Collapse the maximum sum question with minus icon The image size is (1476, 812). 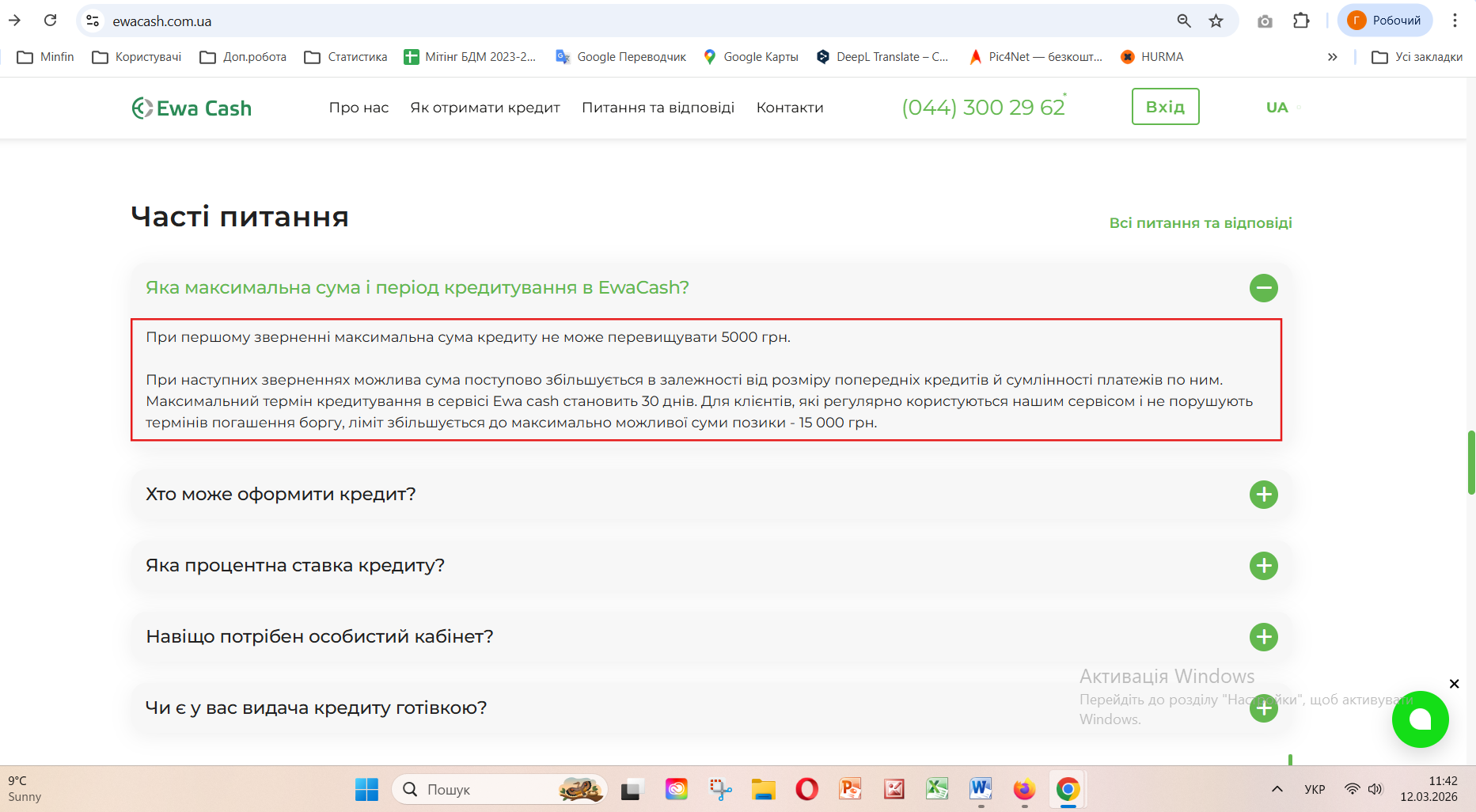[x=1264, y=287]
